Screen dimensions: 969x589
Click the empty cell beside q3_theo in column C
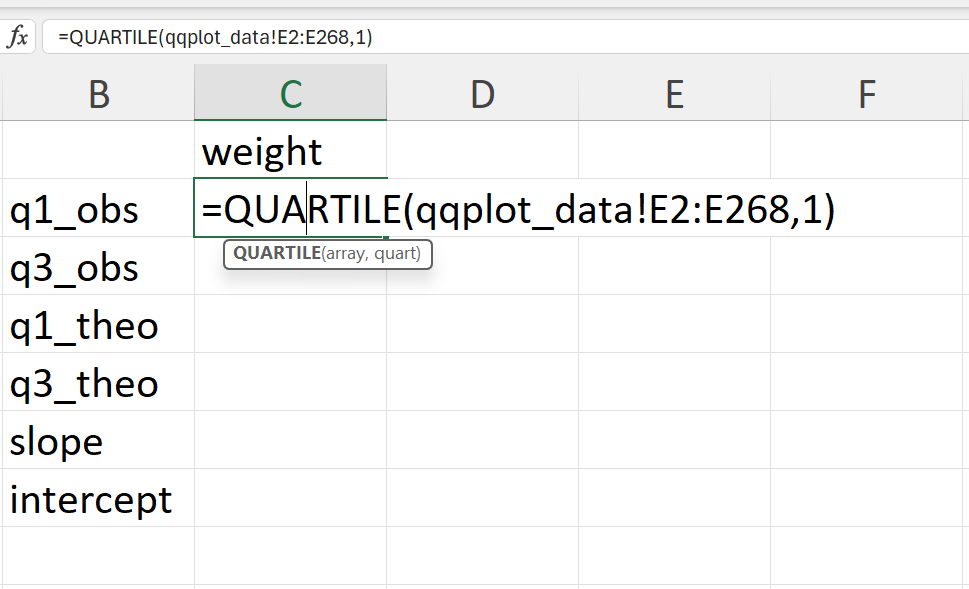(290, 383)
